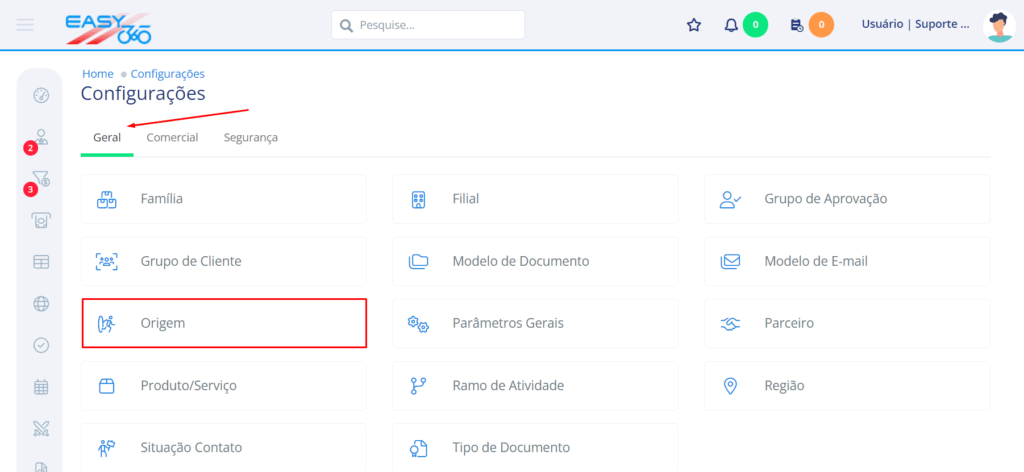Open the contacts person sidebar icon

(x=42, y=136)
